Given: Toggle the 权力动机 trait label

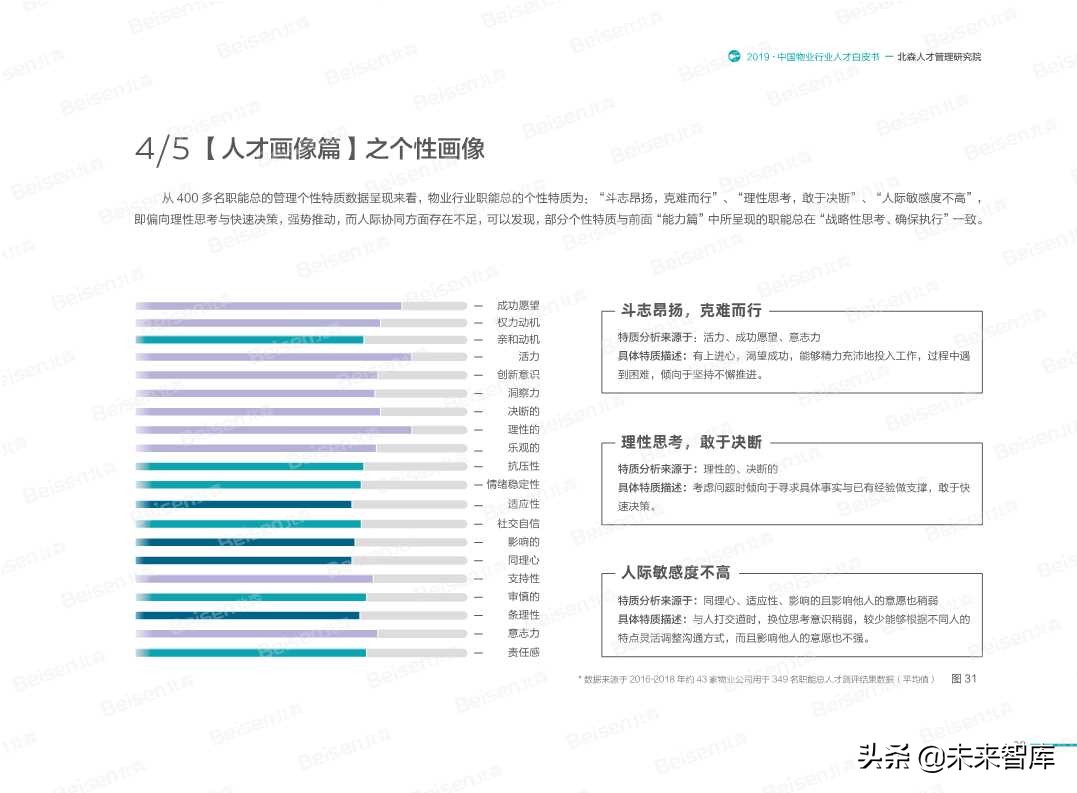Looking at the screenshot, I should coord(516,322).
